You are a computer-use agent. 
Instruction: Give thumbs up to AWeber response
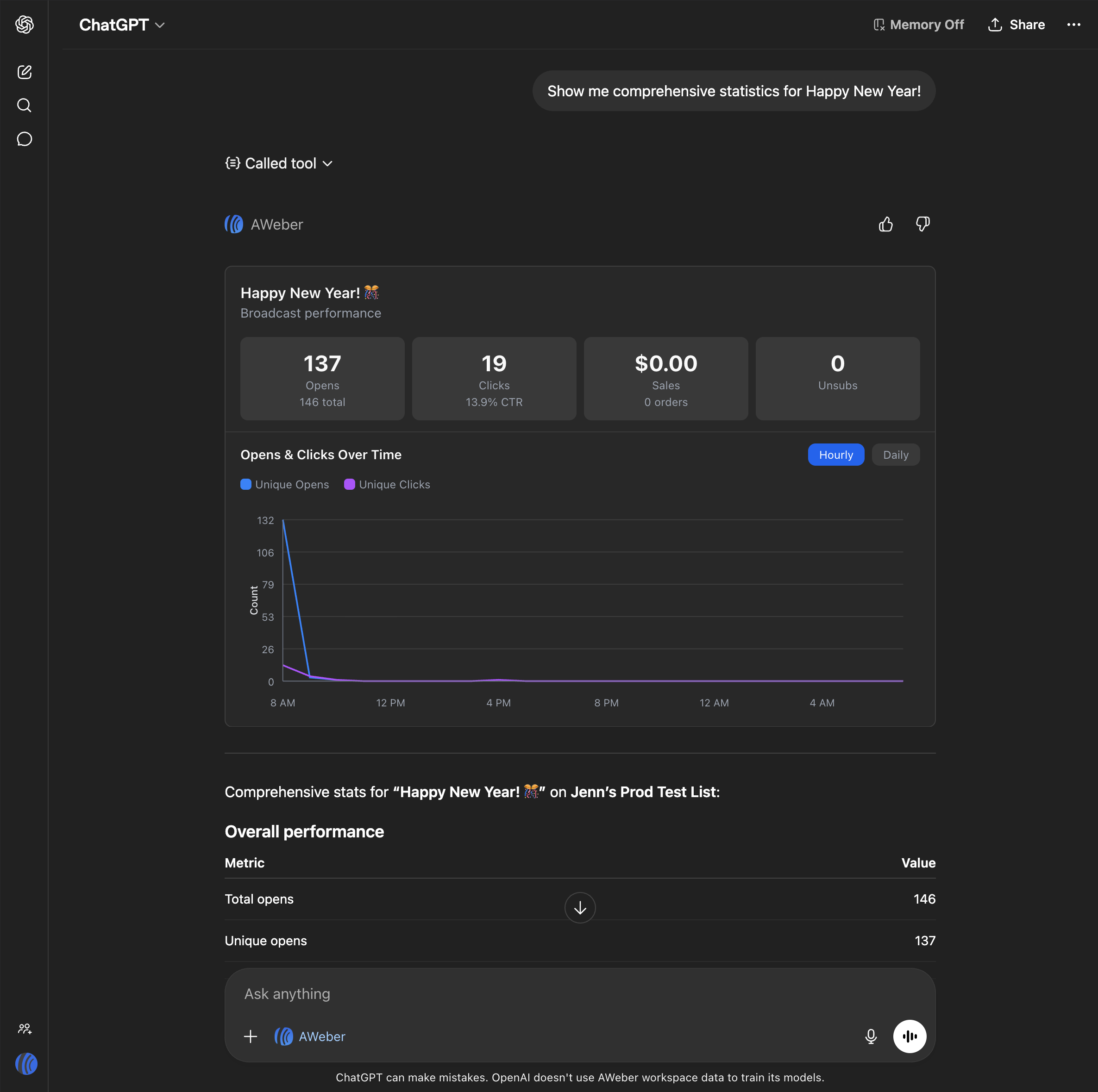point(885,225)
